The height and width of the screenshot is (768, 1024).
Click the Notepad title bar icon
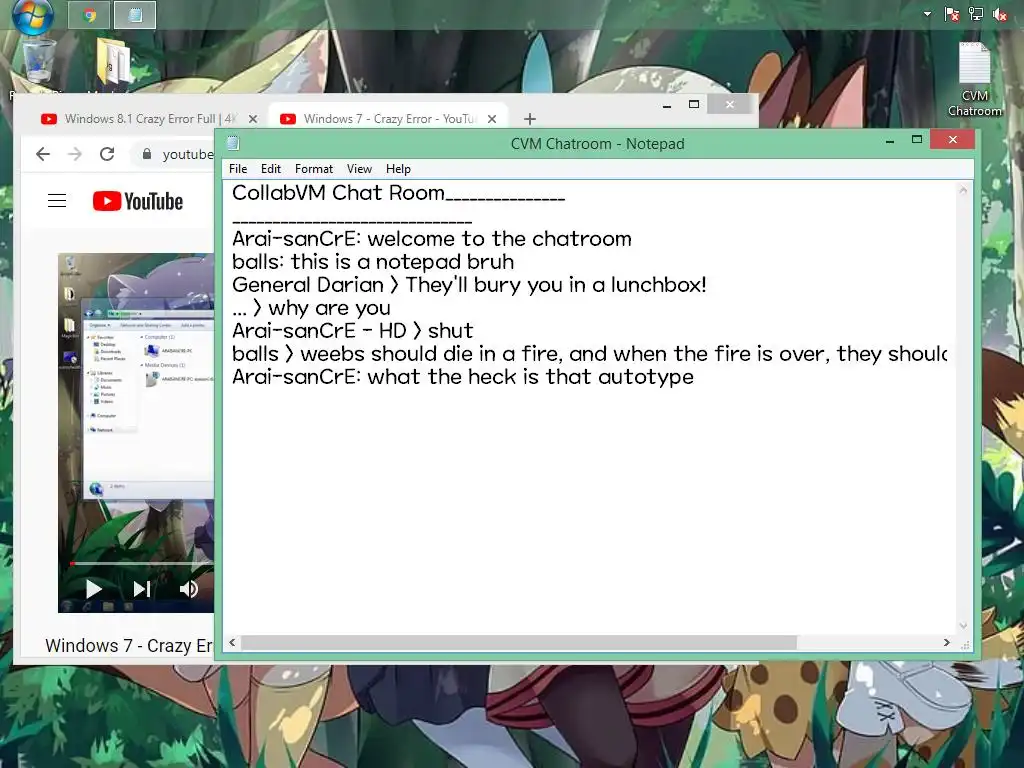(x=233, y=143)
